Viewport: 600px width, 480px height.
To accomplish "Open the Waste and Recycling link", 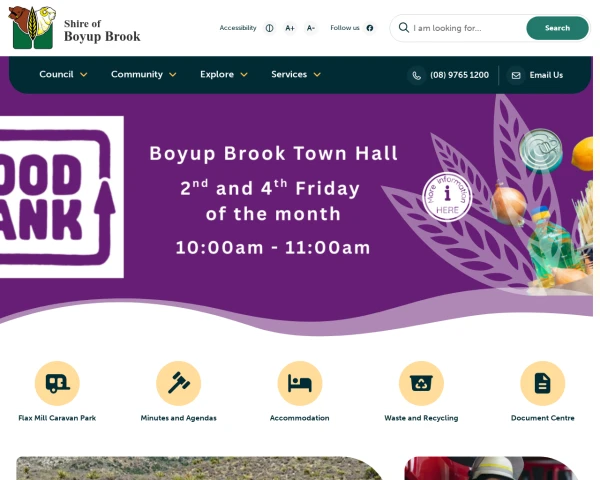I will tap(421, 418).
